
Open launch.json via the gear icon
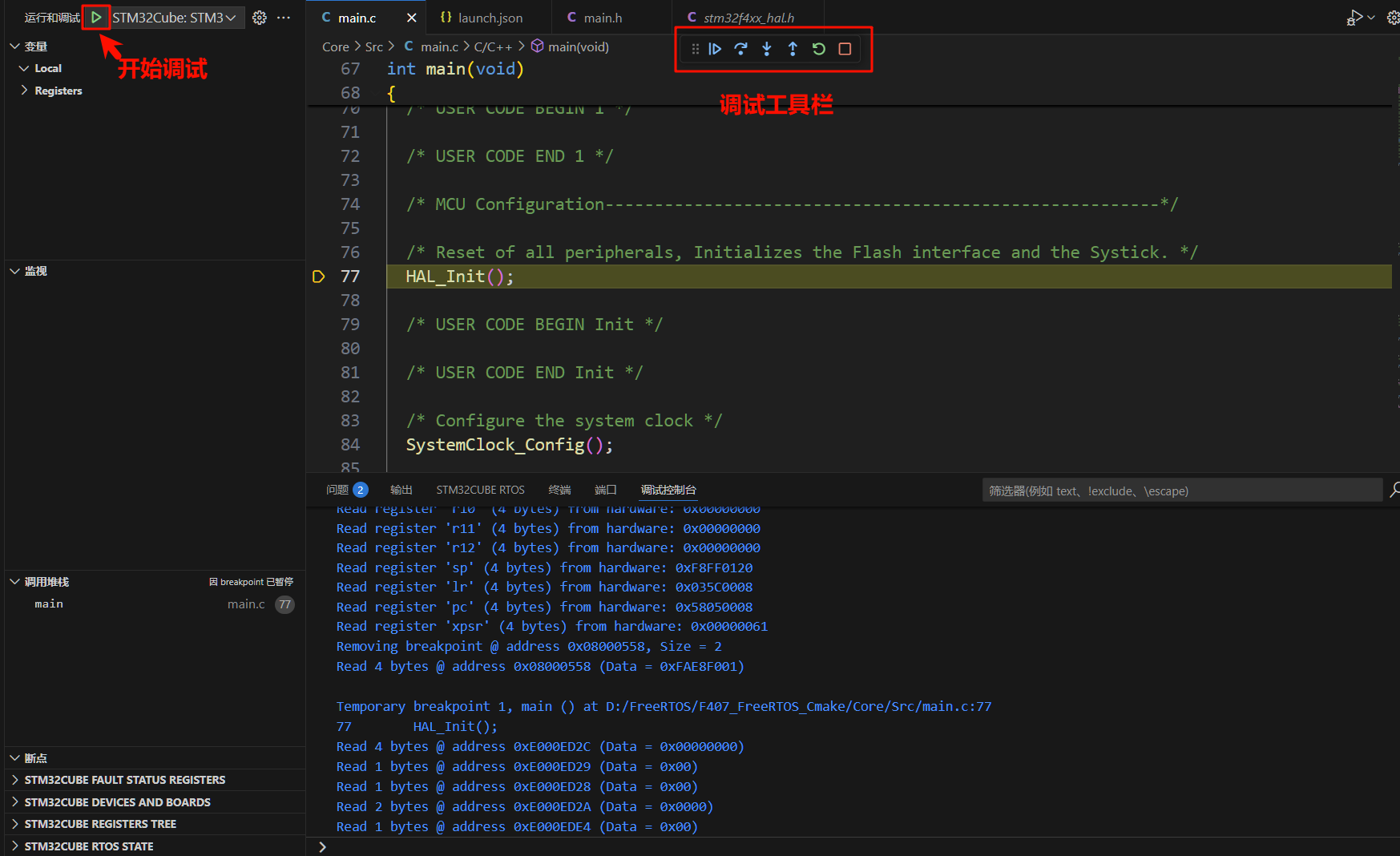pos(260,17)
